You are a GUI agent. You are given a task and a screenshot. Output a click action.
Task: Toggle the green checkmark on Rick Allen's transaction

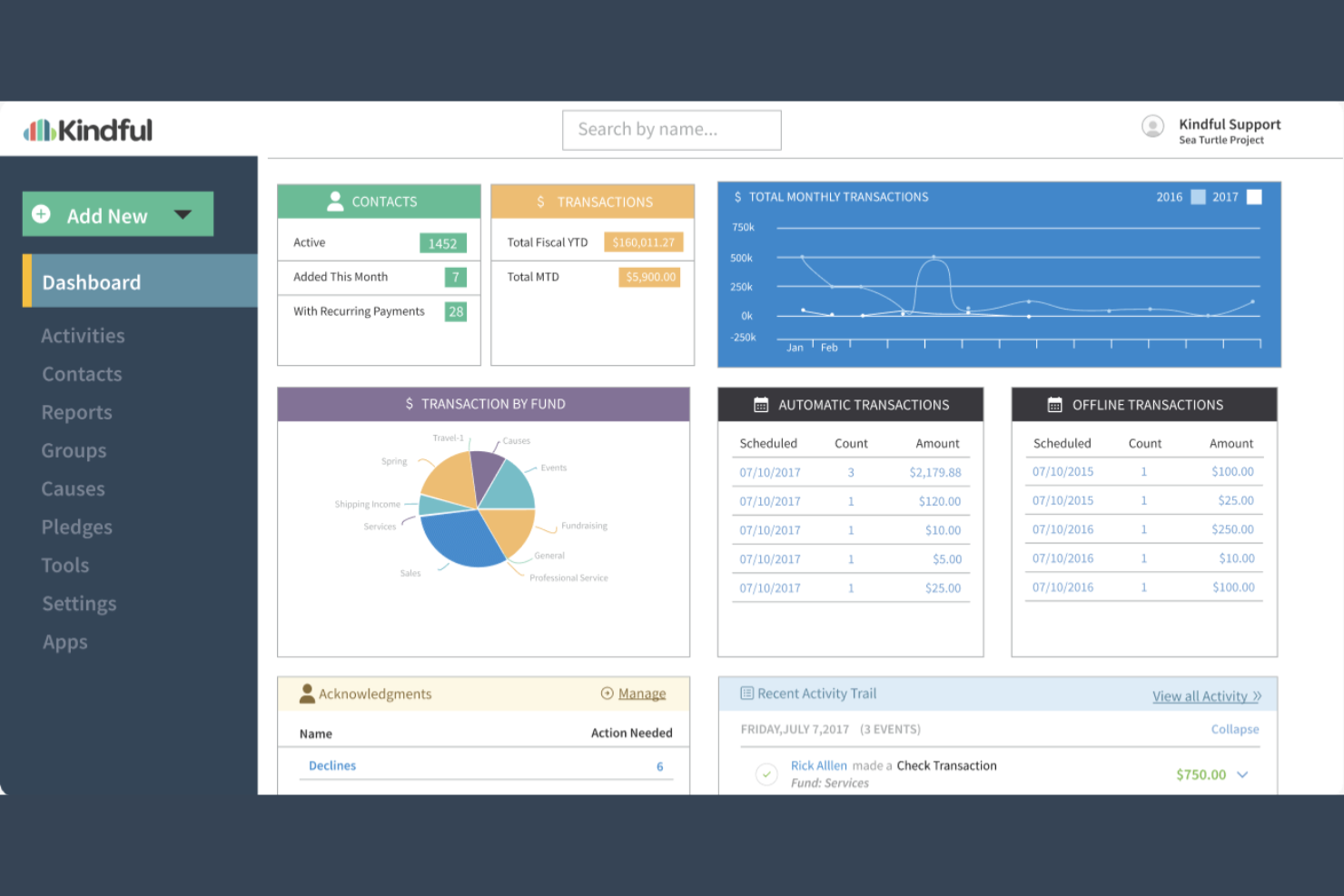click(x=766, y=774)
